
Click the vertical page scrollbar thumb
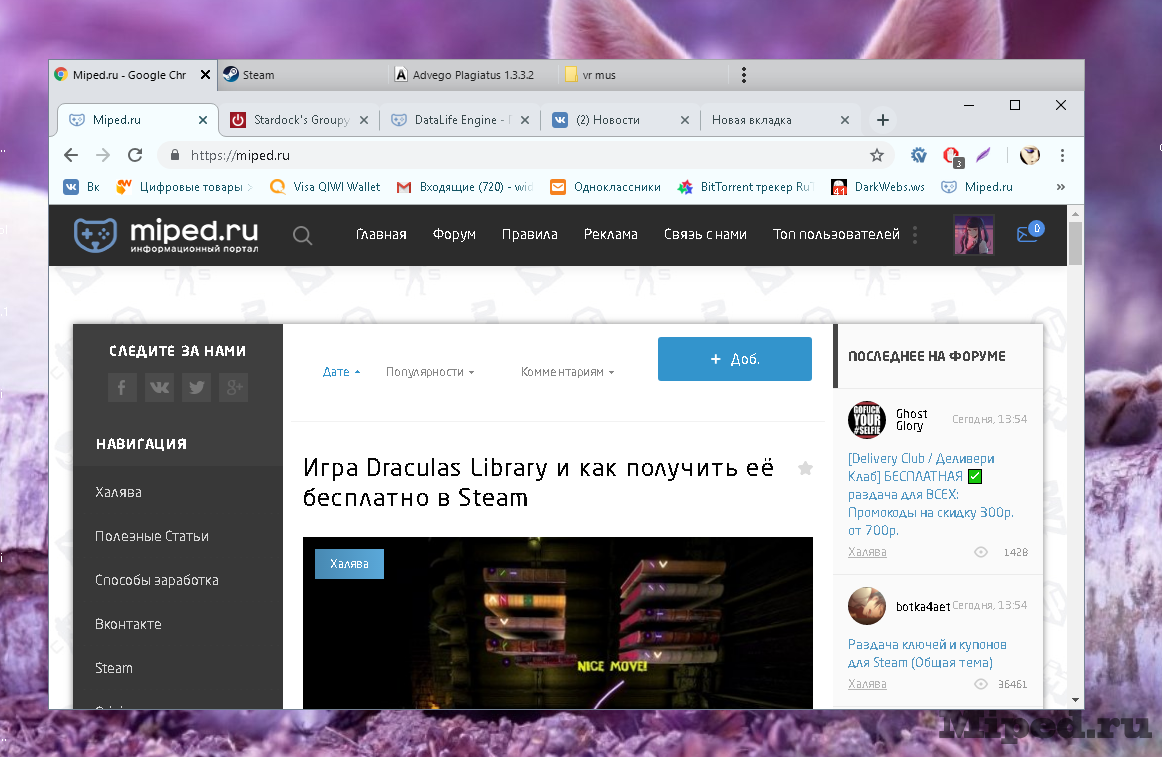point(1075,244)
